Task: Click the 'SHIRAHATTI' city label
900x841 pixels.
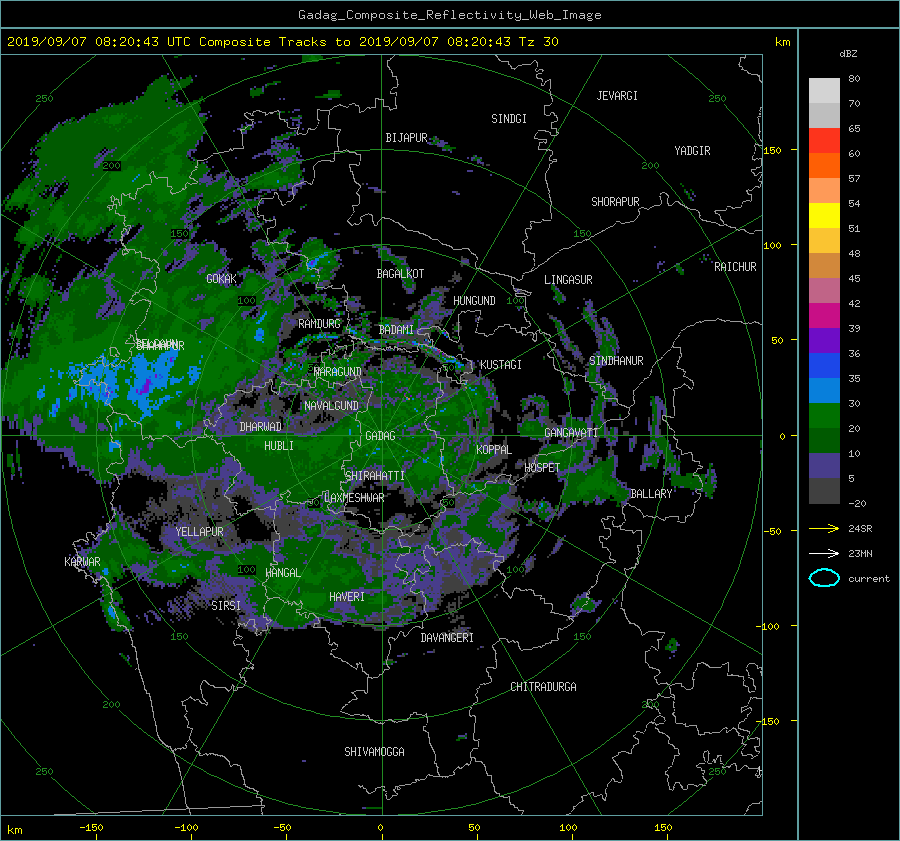Action: (x=375, y=476)
